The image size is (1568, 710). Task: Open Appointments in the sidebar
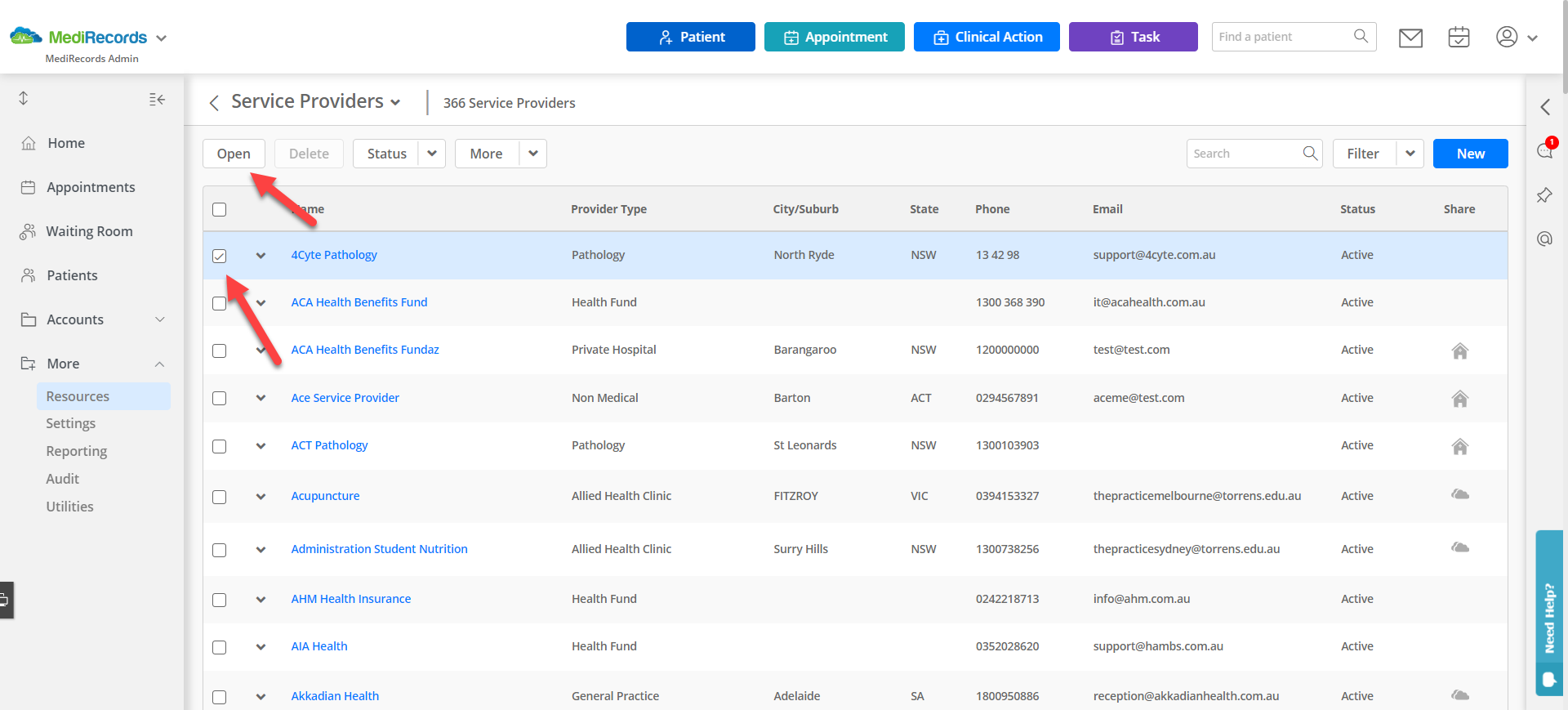click(91, 187)
